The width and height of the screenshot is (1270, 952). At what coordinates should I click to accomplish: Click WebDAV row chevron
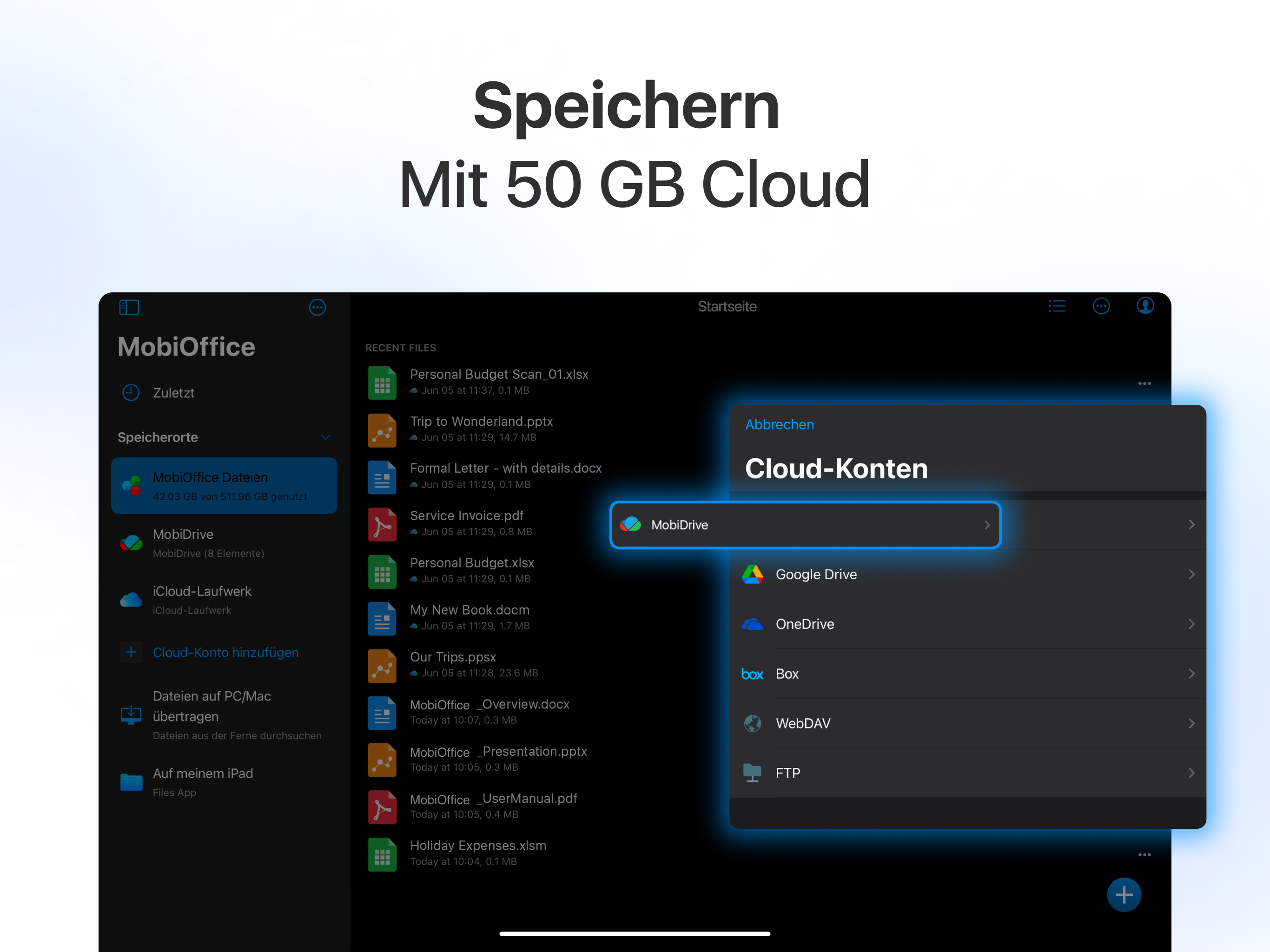point(1191,723)
